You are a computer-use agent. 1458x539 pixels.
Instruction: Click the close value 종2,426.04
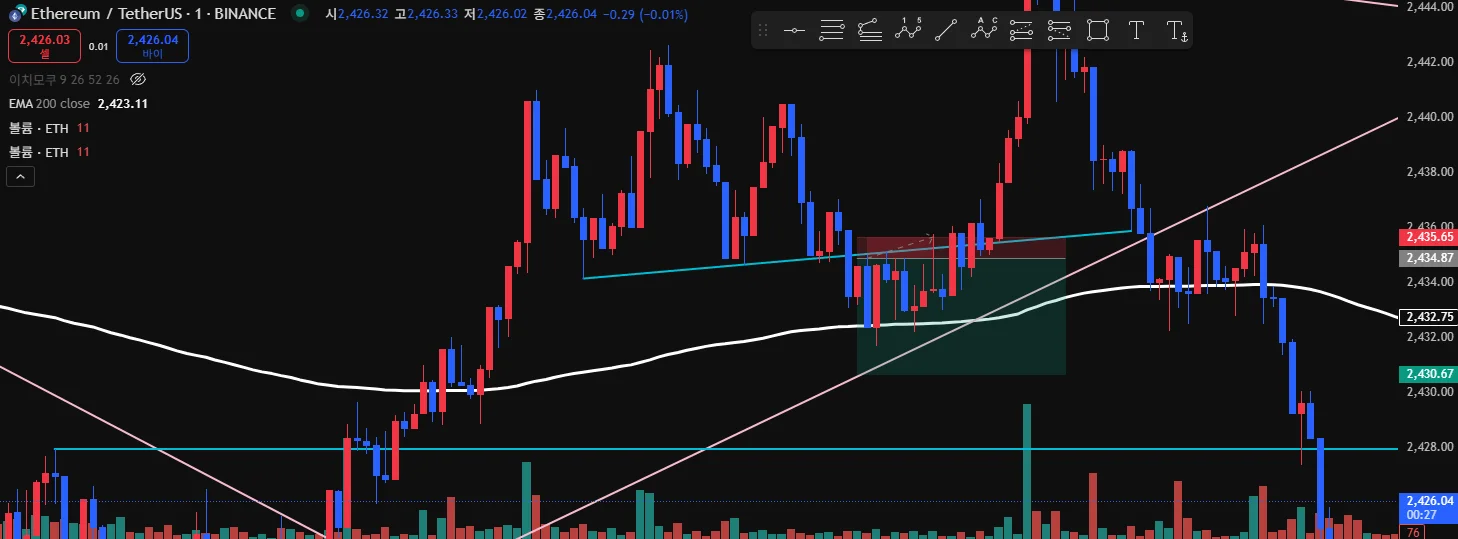pyautogui.click(x=563, y=14)
